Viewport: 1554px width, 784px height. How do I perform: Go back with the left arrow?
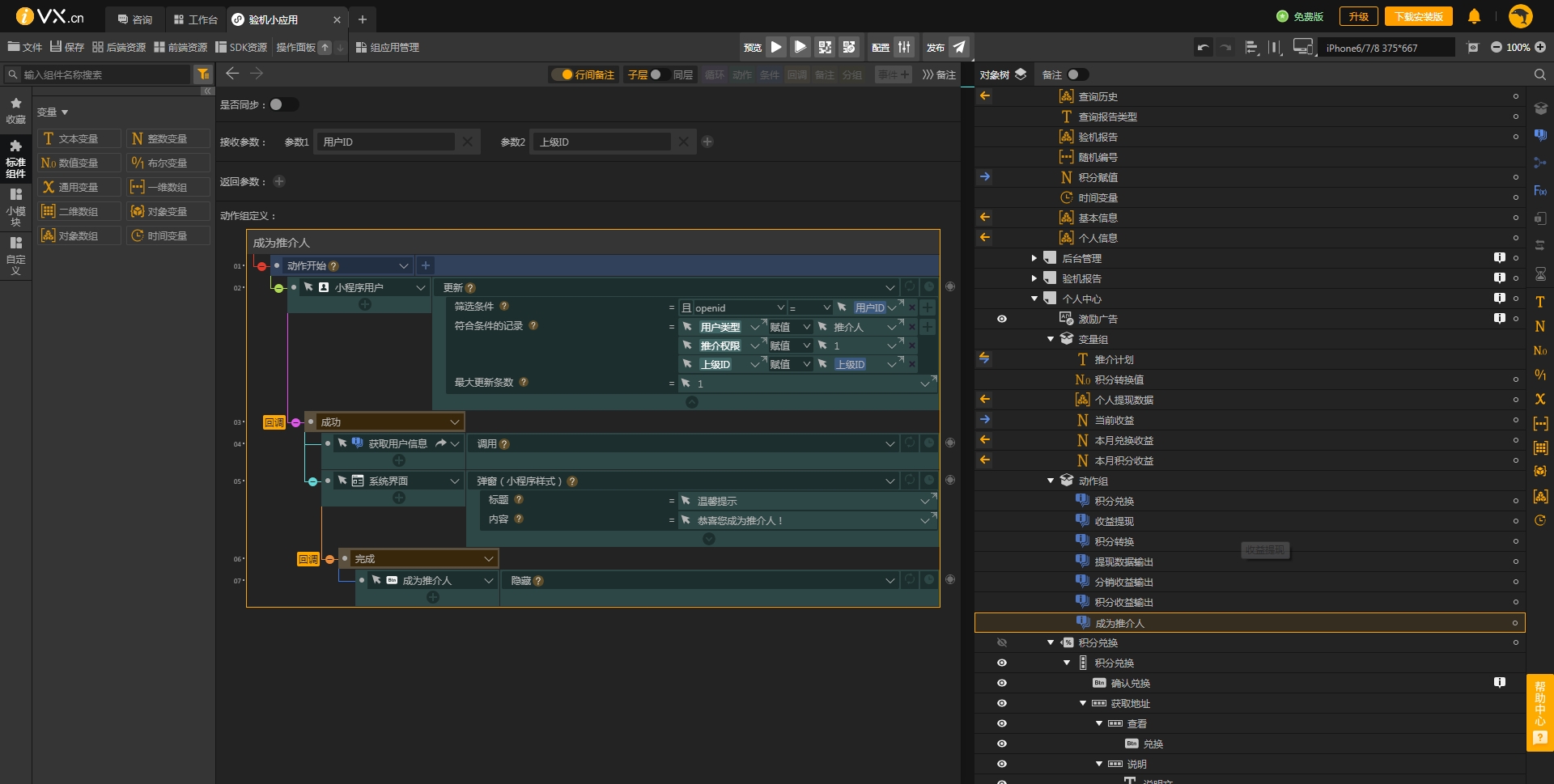tap(232, 74)
